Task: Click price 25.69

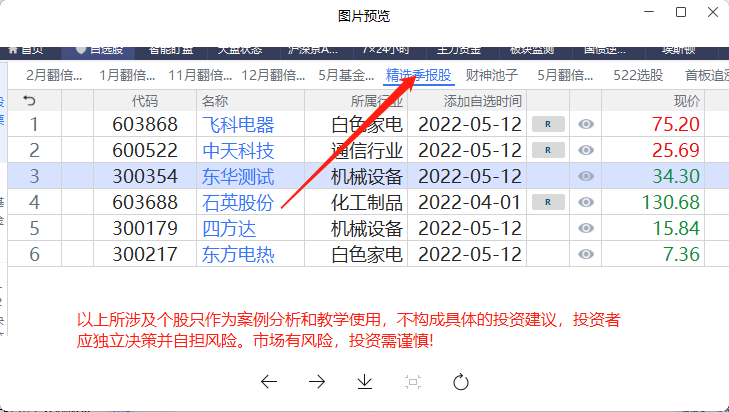Action: pyautogui.click(x=676, y=151)
